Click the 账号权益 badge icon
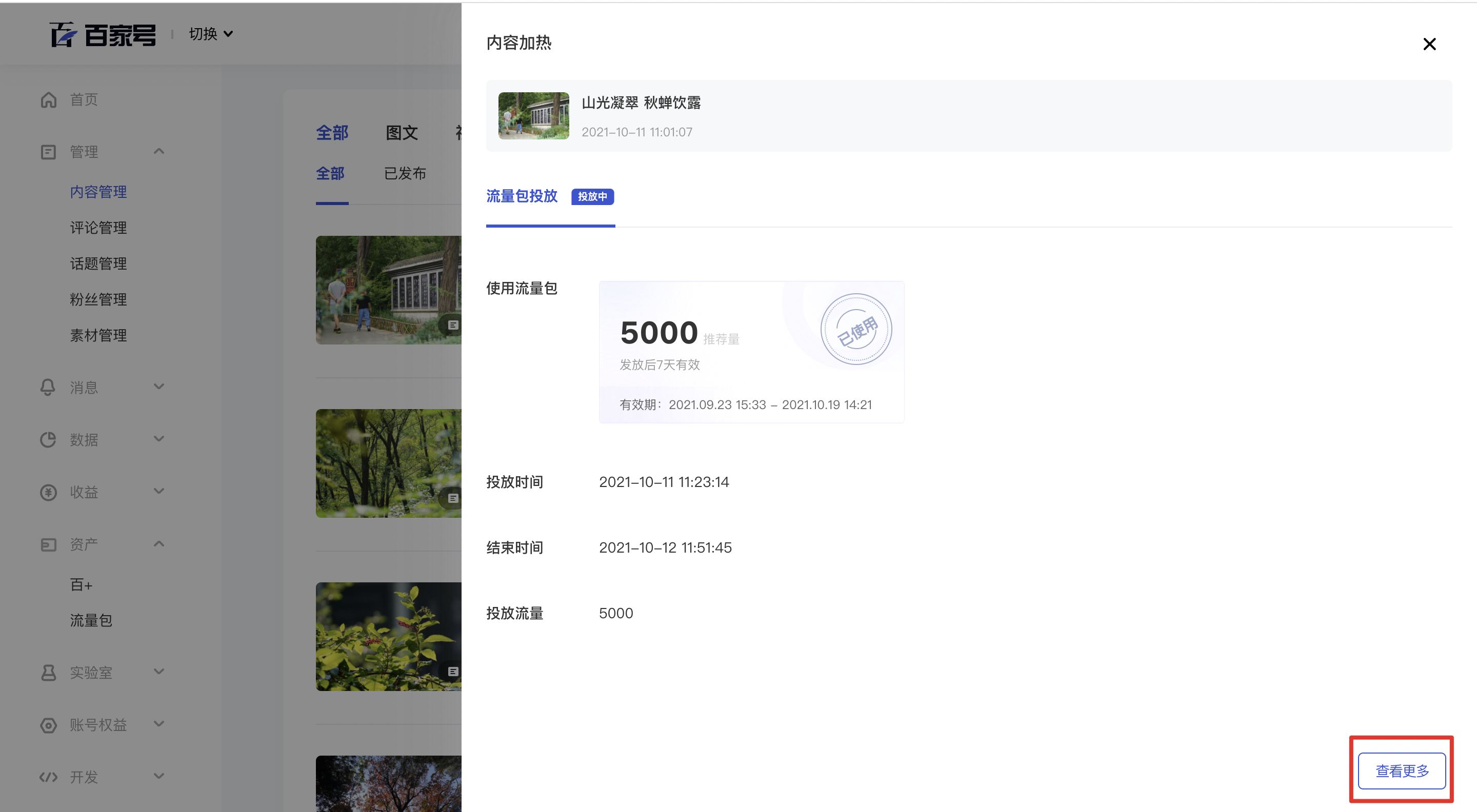Viewport: 1477px width, 812px height. tap(48, 725)
